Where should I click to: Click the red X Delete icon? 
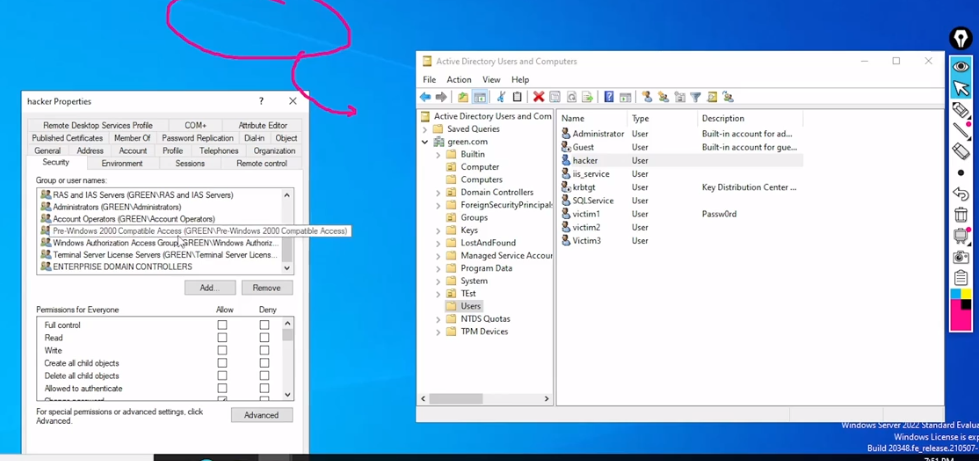pos(538,97)
